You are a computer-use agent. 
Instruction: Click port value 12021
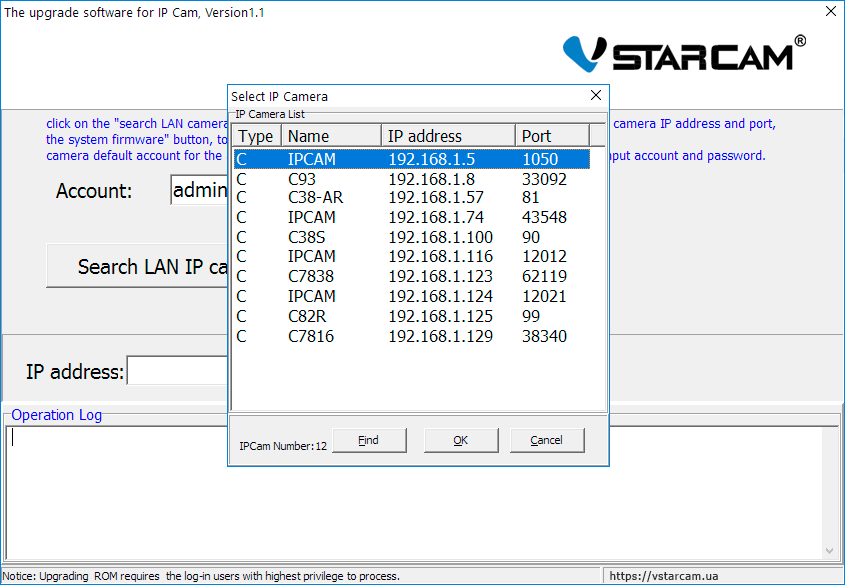tap(544, 296)
